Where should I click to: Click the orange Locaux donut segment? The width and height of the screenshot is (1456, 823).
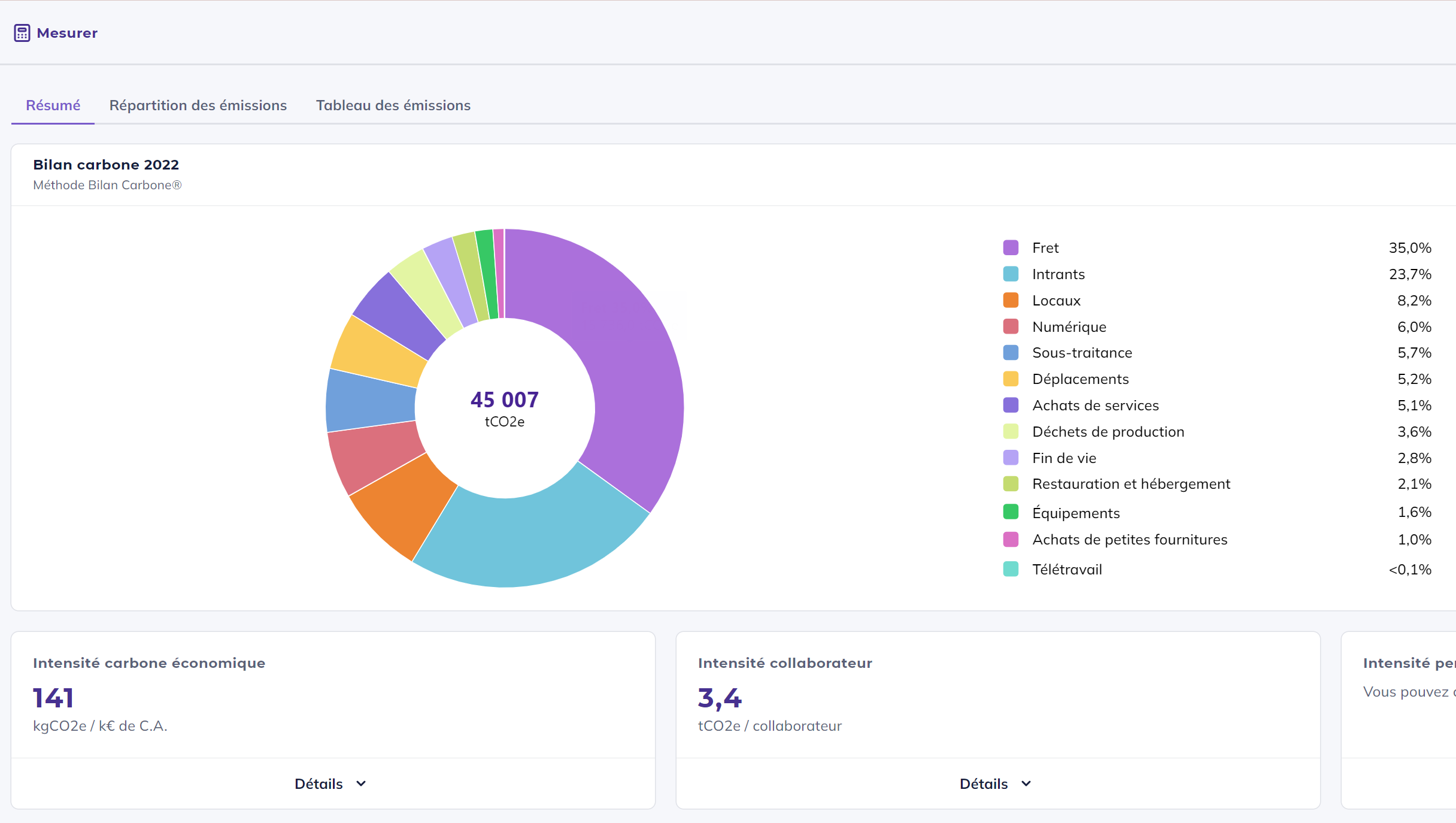point(404,506)
